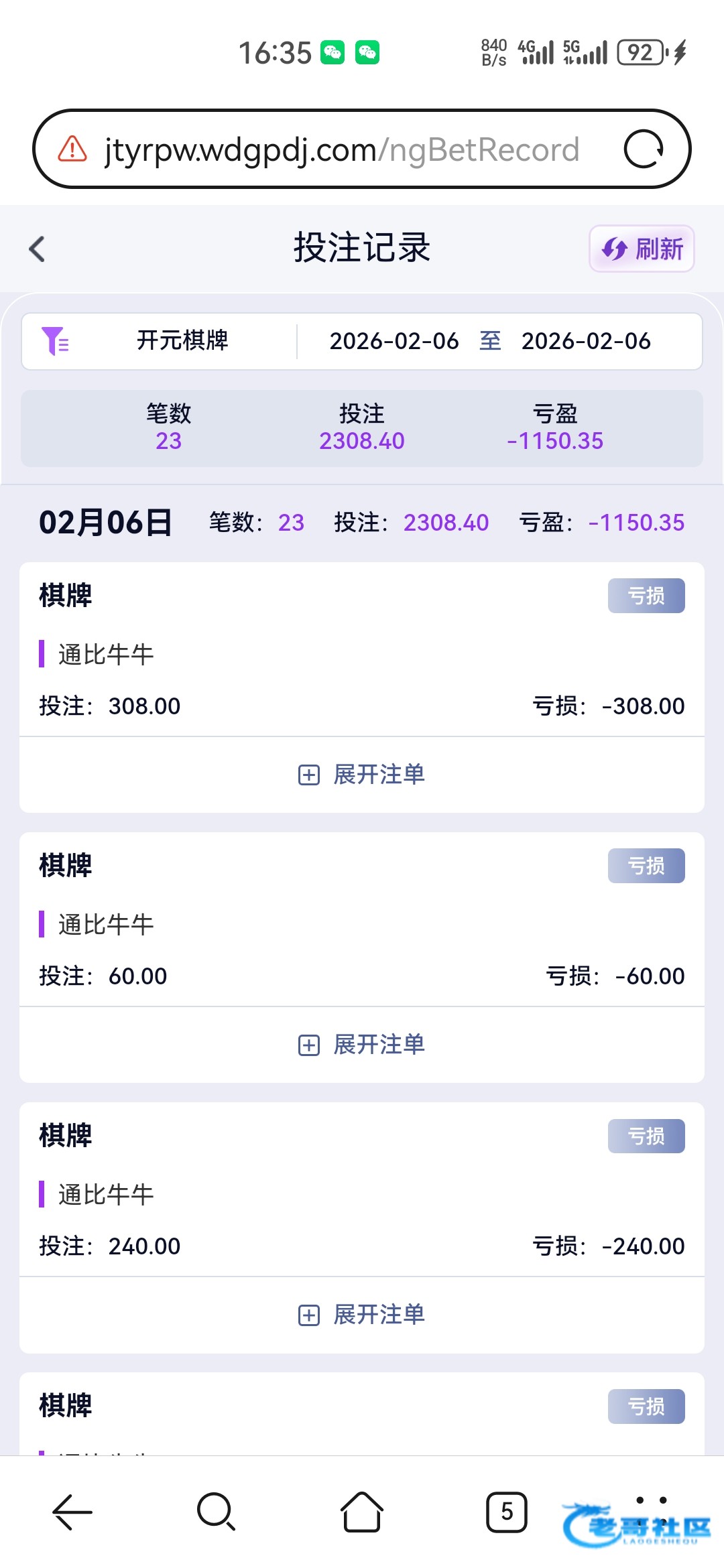Tap the 亏损 badge on the 60.00 bet
This screenshot has width=724, height=1568.
click(646, 866)
